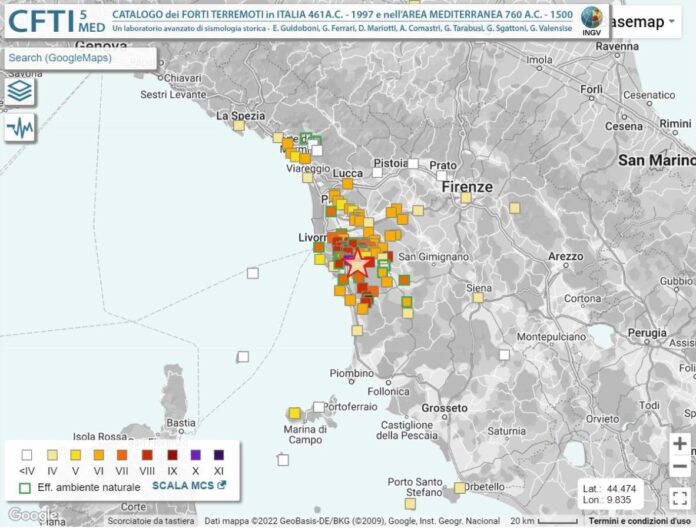Open the map layers panel icon

point(19,91)
